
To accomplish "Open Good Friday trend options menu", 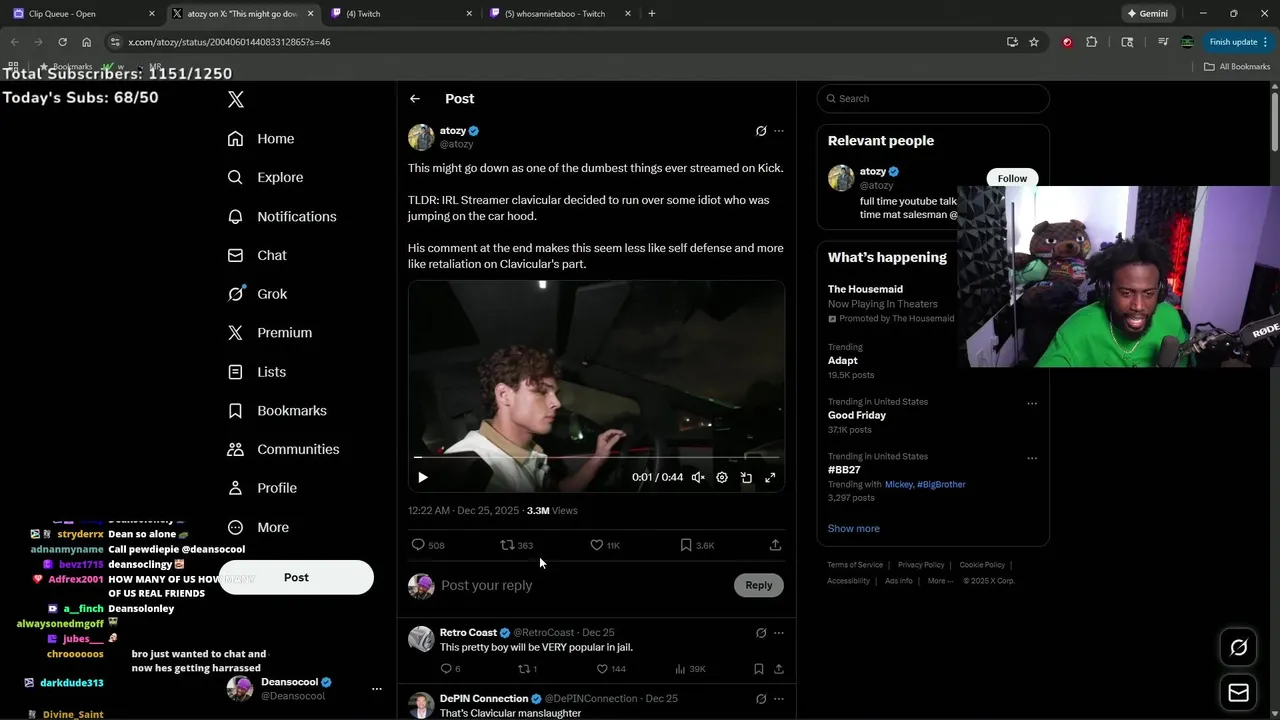I will click(x=1032, y=404).
